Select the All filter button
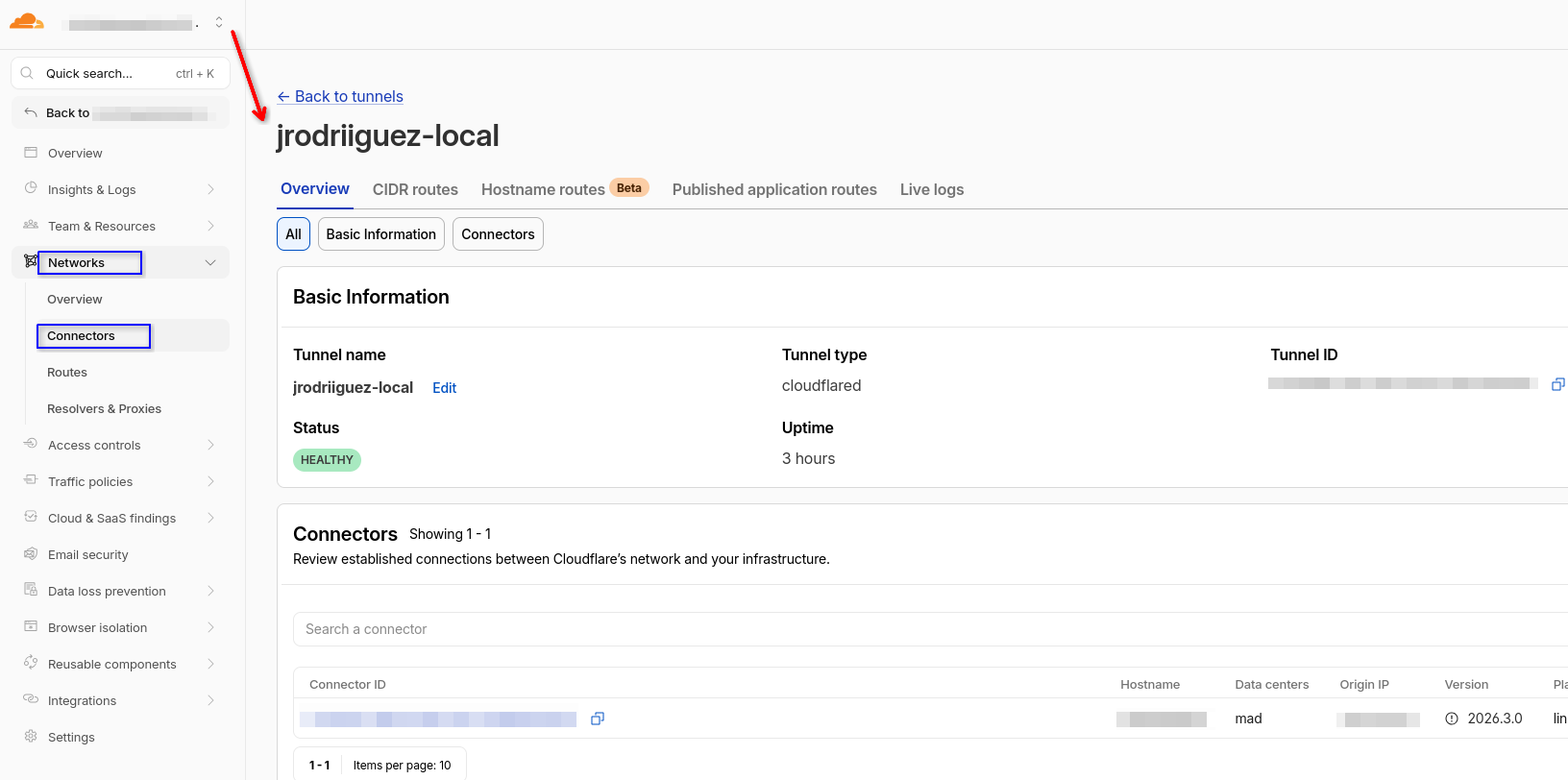This screenshot has height=780, width=1568. coord(293,234)
